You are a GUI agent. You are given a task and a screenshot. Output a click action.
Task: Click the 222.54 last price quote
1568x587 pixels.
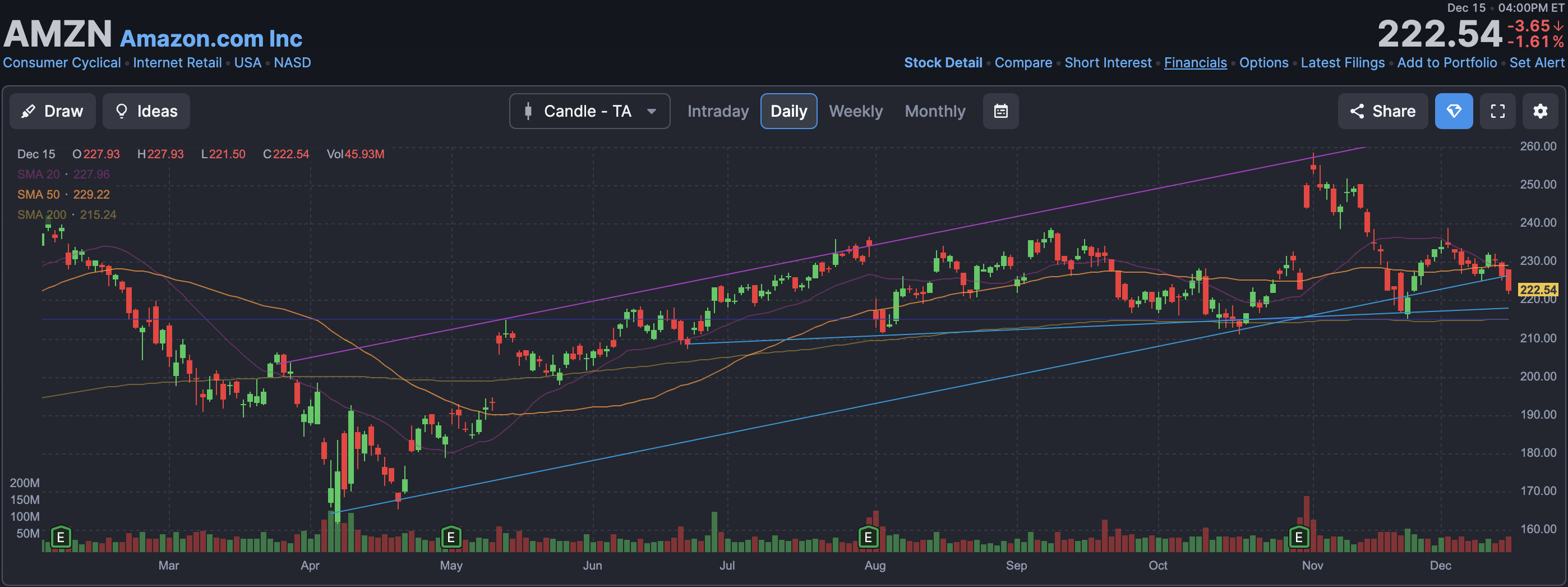[x=1440, y=34]
